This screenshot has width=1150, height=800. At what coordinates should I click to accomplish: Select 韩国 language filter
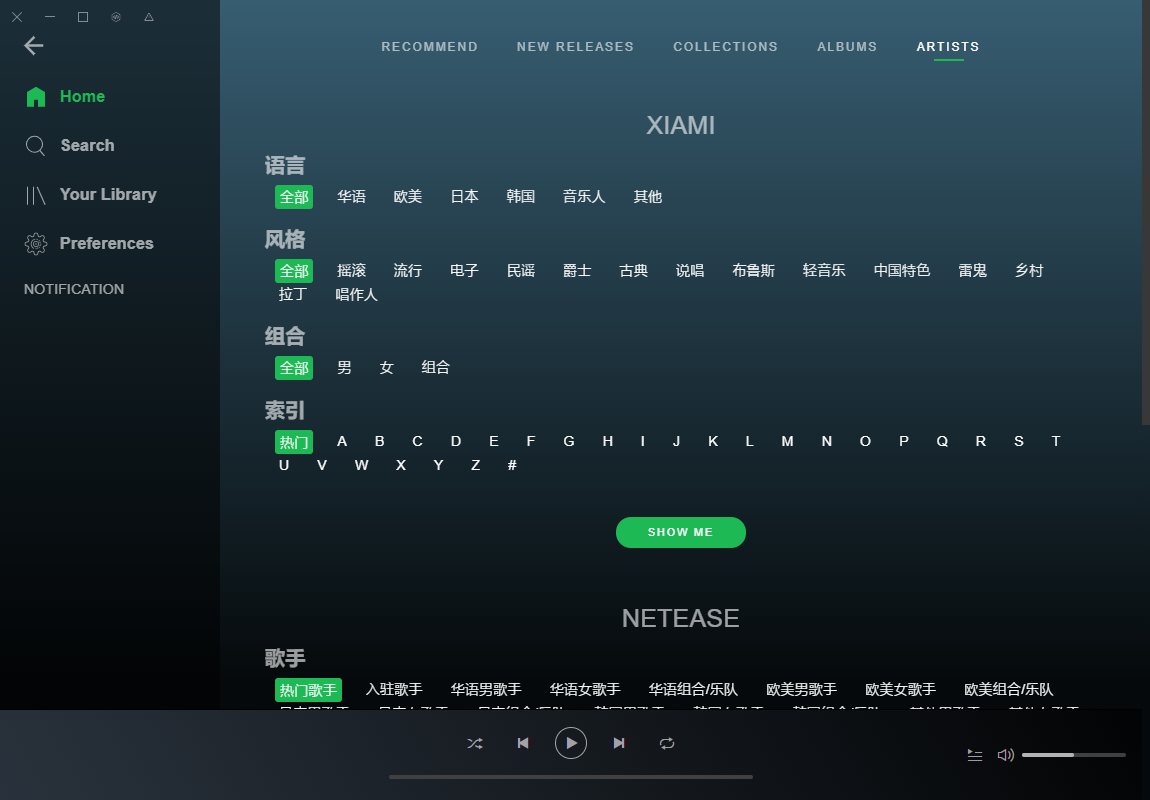click(x=521, y=197)
